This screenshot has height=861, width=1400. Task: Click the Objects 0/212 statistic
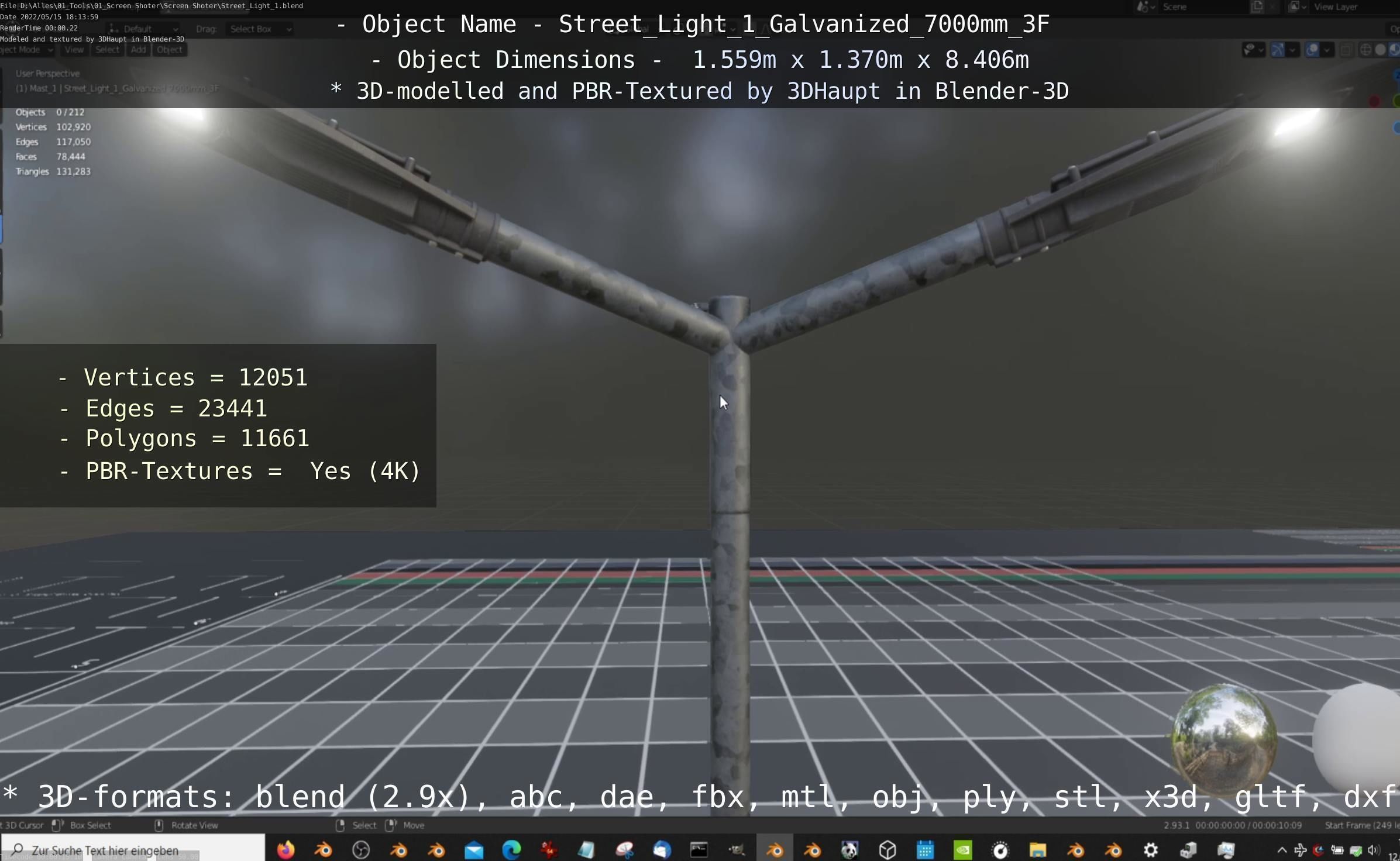pos(50,112)
